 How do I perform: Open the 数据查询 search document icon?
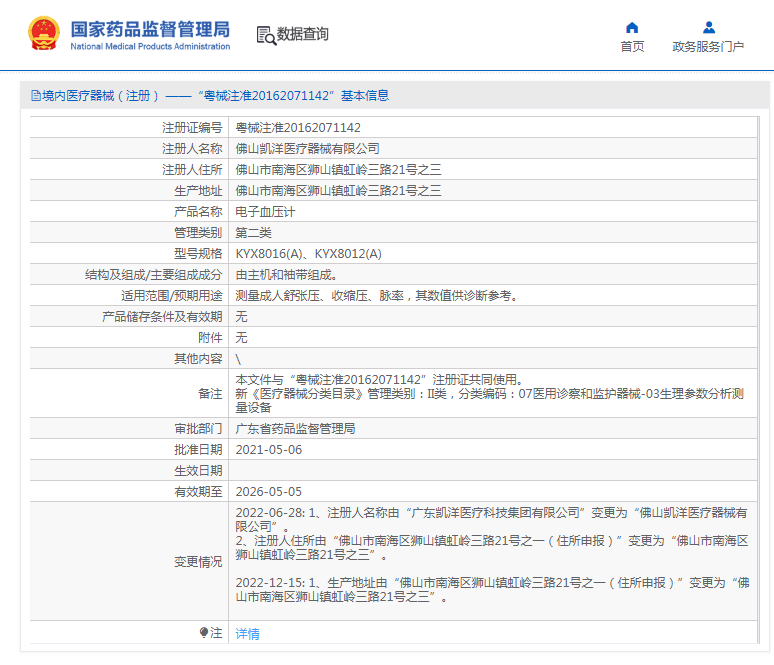[266, 36]
